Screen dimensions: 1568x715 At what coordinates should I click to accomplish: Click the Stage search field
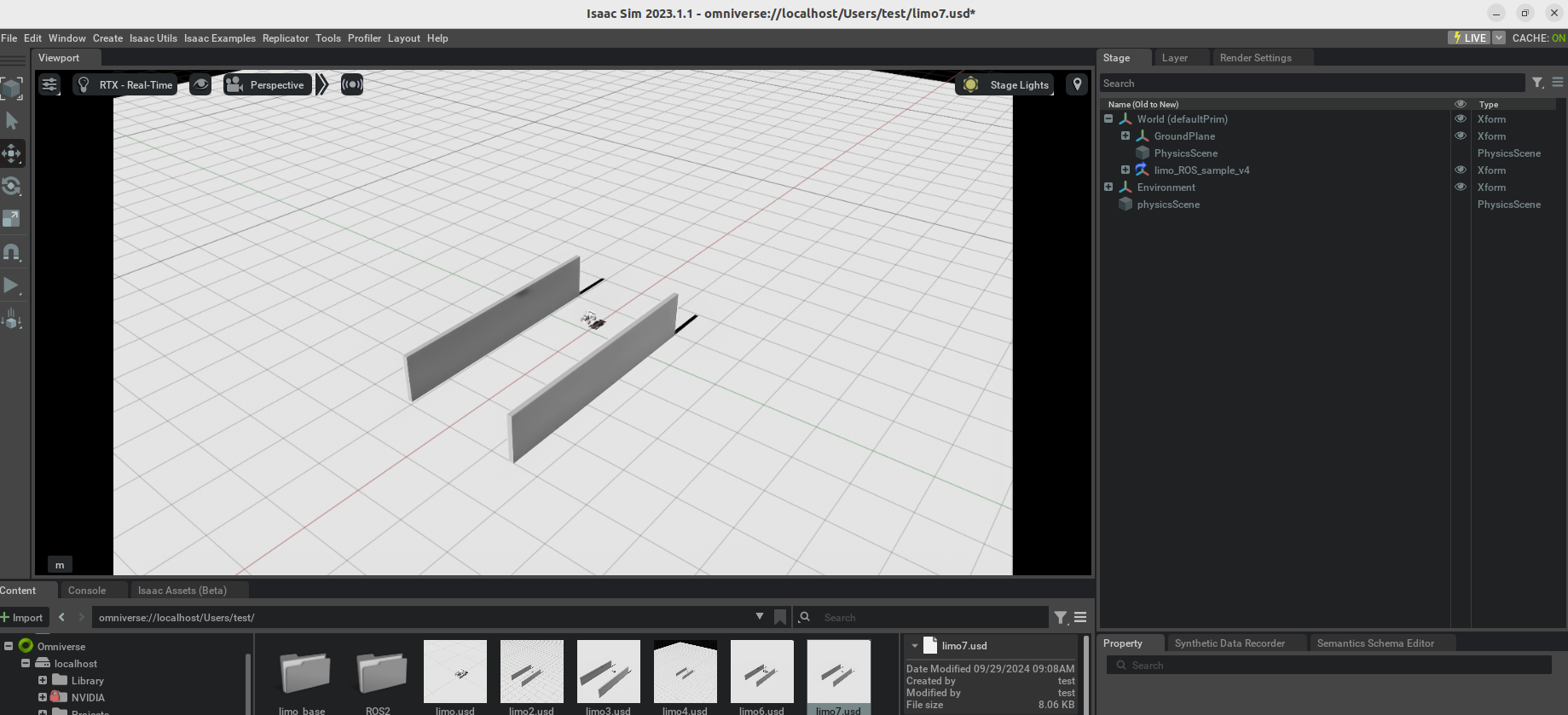click(x=1311, y=83)
